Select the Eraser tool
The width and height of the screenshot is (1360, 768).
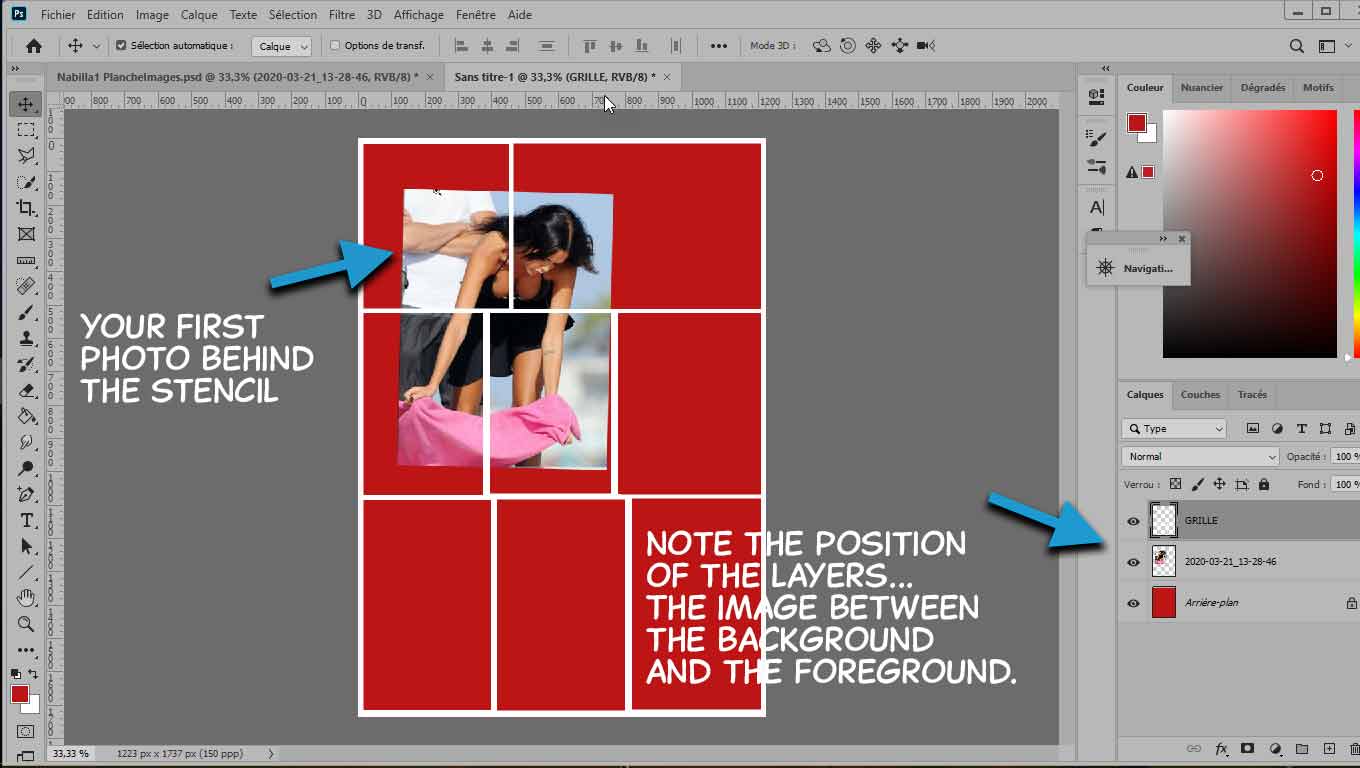click(x=26, y=390)
